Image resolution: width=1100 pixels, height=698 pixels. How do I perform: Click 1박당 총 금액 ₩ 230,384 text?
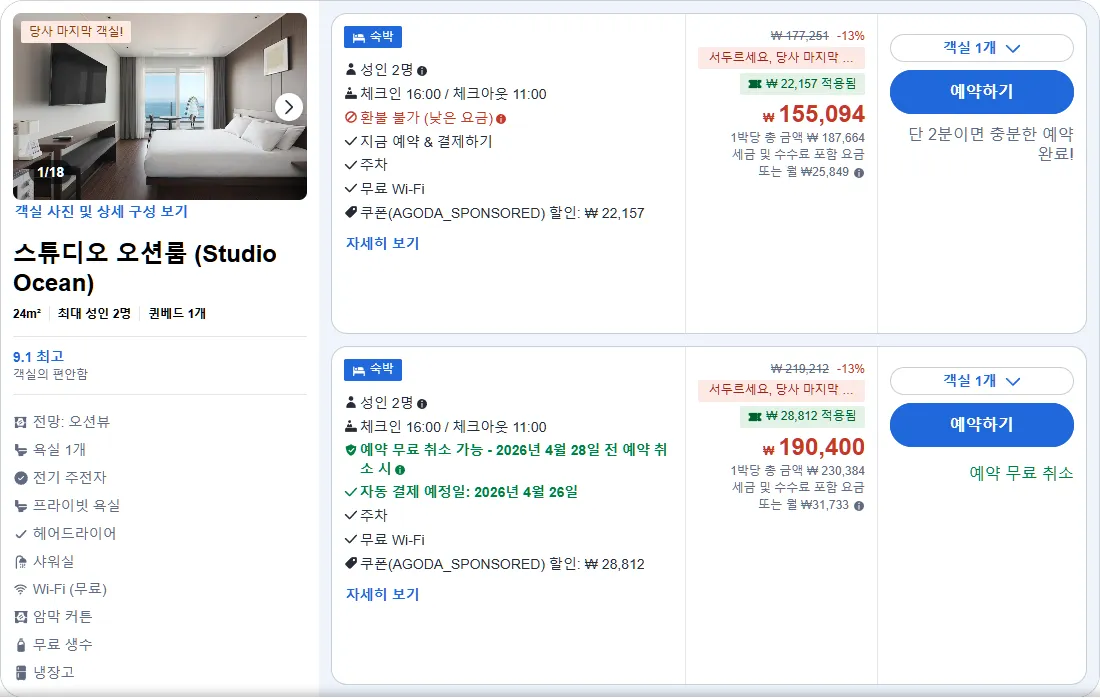coord(798,471)
